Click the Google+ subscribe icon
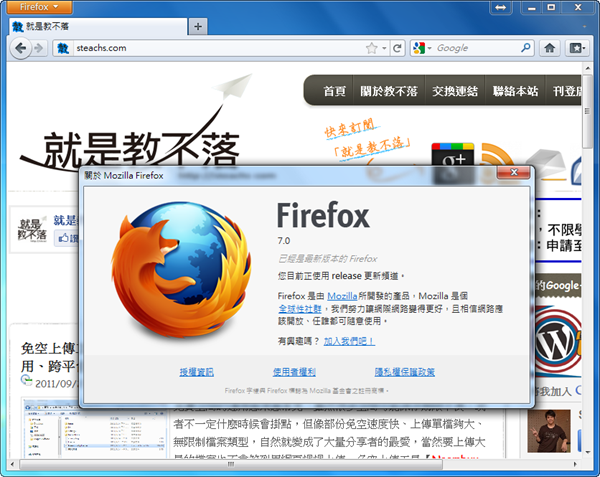This screenshot has width=600, height=477. tap(453, 155)
